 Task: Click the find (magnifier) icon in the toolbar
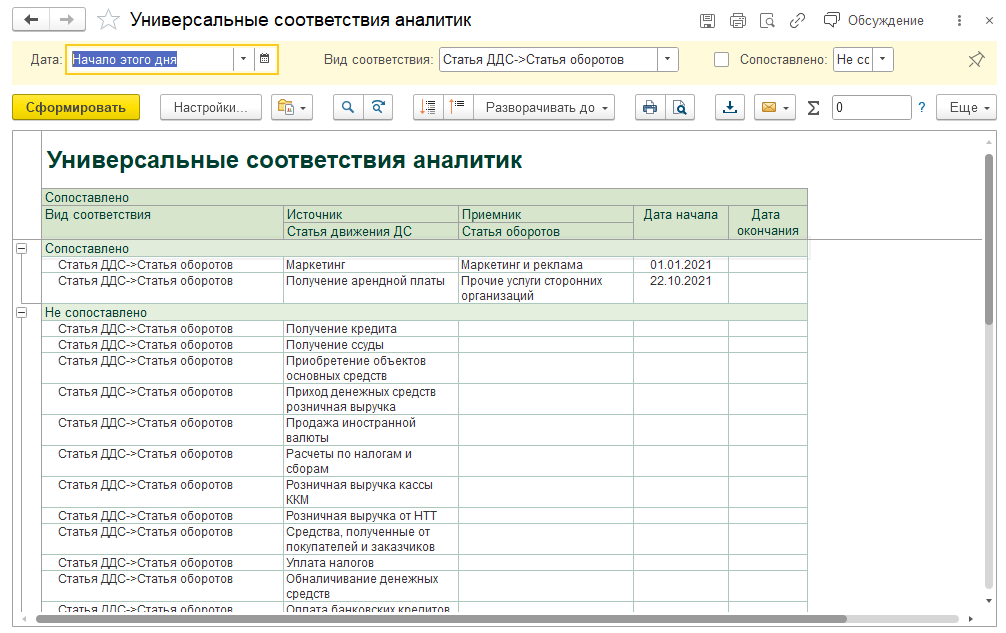348,108
